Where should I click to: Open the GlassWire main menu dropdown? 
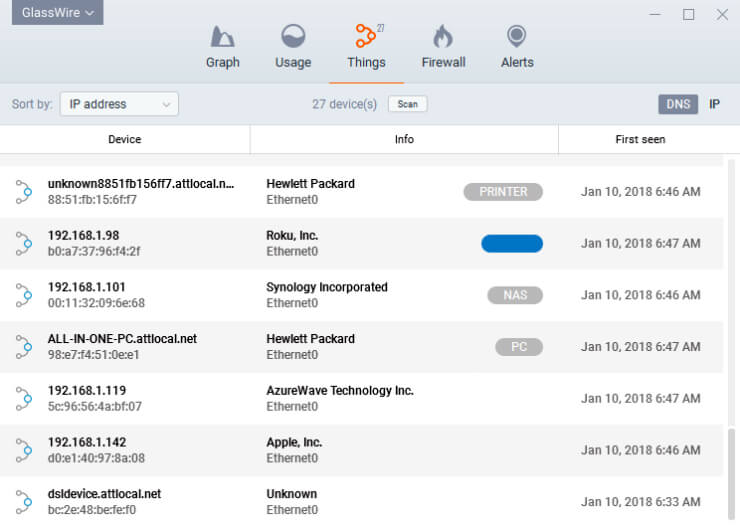click(58, 12)
